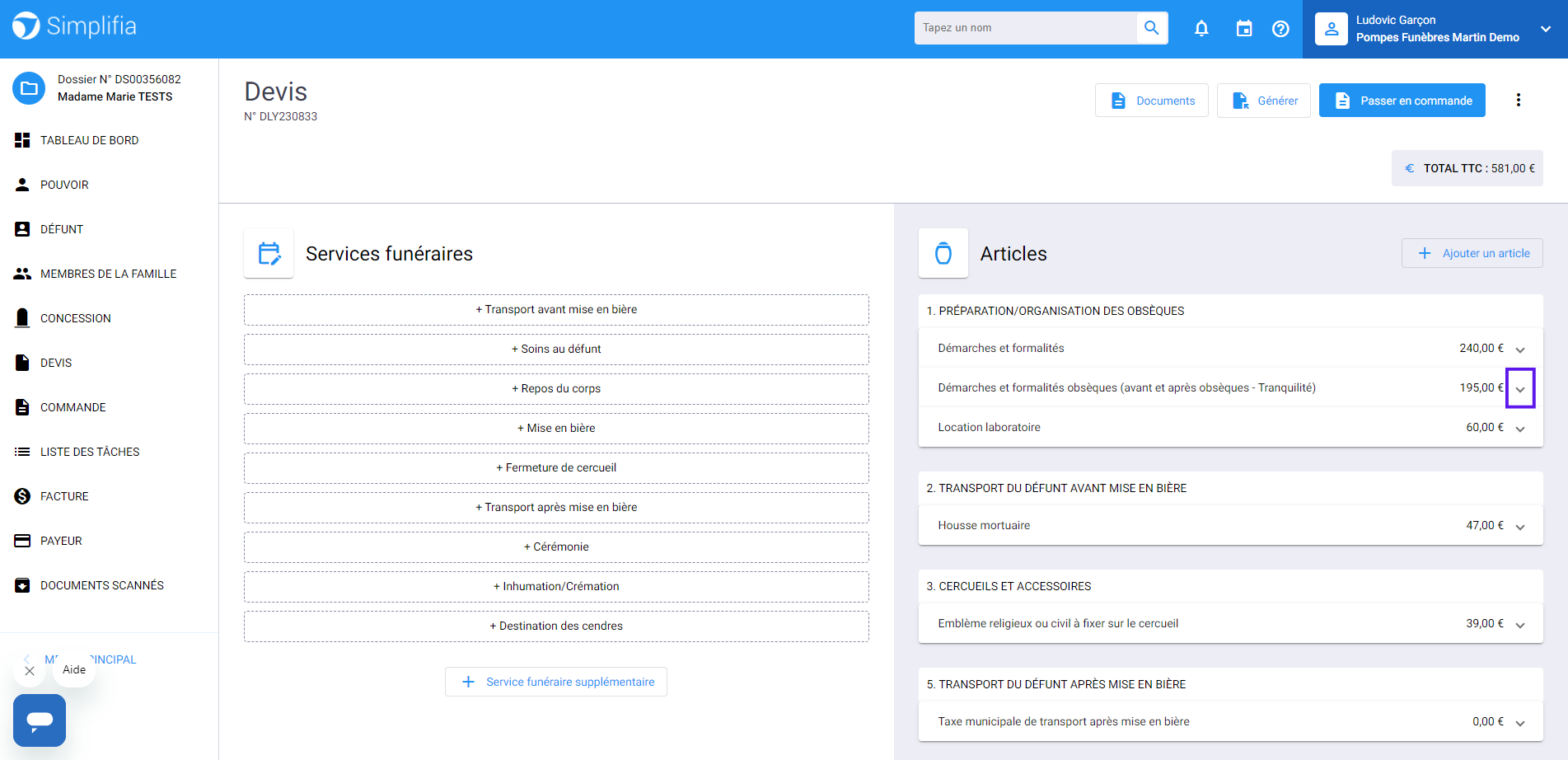Screen dimensions: 1568x760
Task: Click quote number N° DLY230833
Action: click(x=280, y=117)
